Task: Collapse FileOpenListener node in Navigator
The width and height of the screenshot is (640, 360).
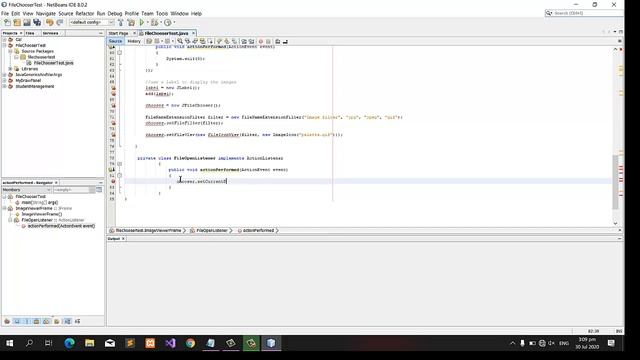Action: 10,220
